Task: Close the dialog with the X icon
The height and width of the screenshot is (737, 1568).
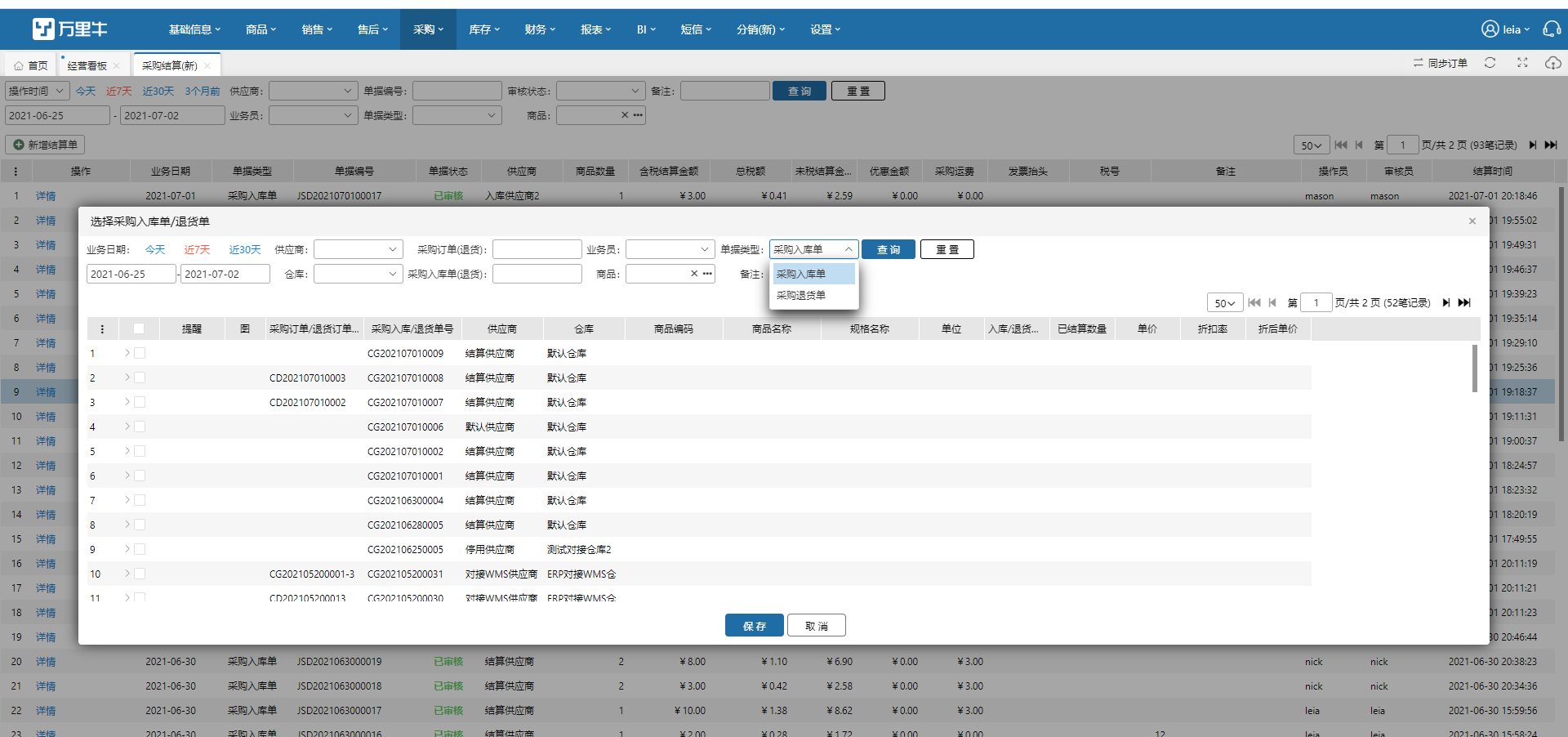Action: click(1472, 221)
